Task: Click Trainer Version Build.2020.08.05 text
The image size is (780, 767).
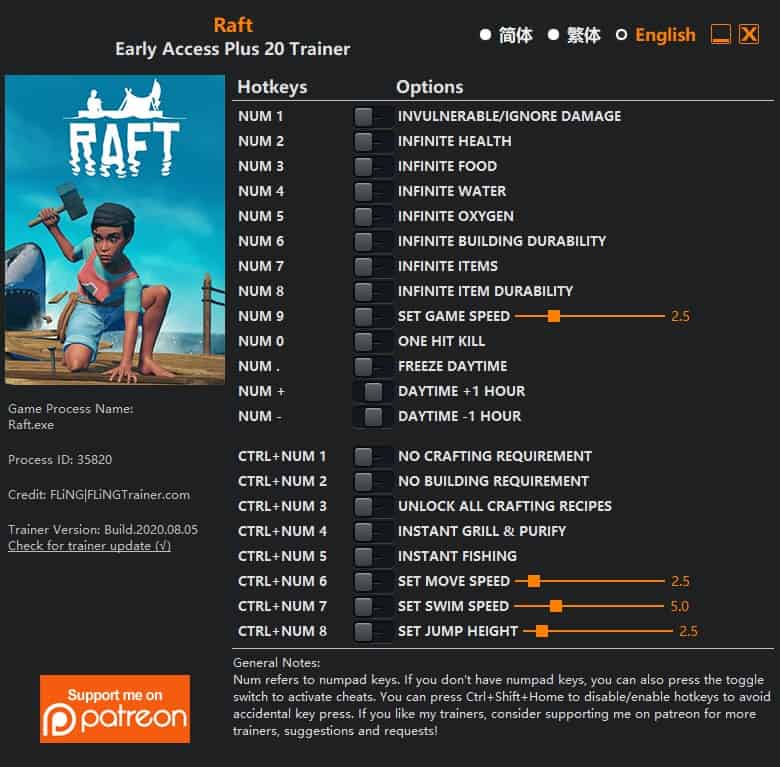Action: click(103, 530)
